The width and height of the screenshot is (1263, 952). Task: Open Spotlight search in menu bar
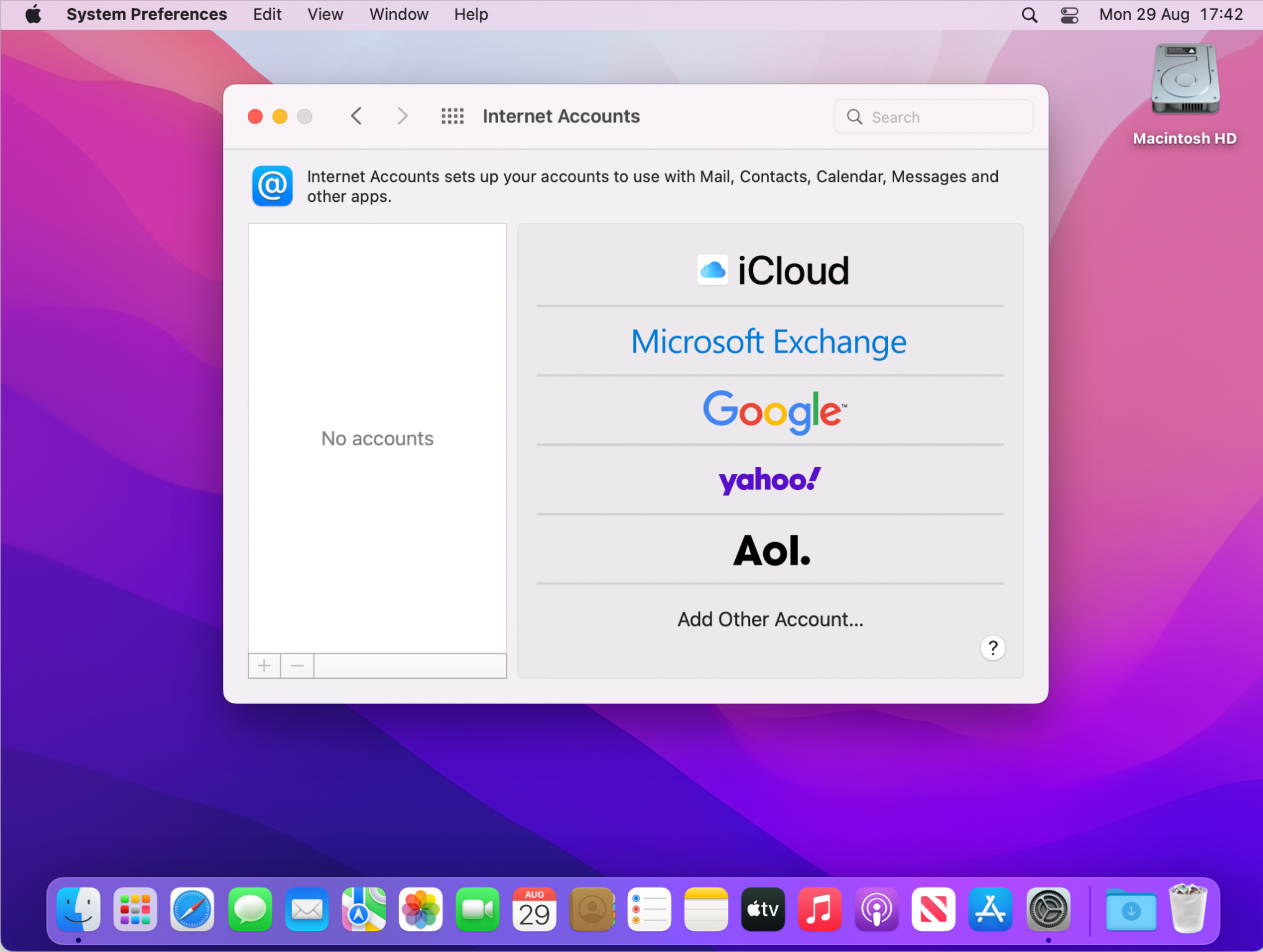click(1029, 14)
